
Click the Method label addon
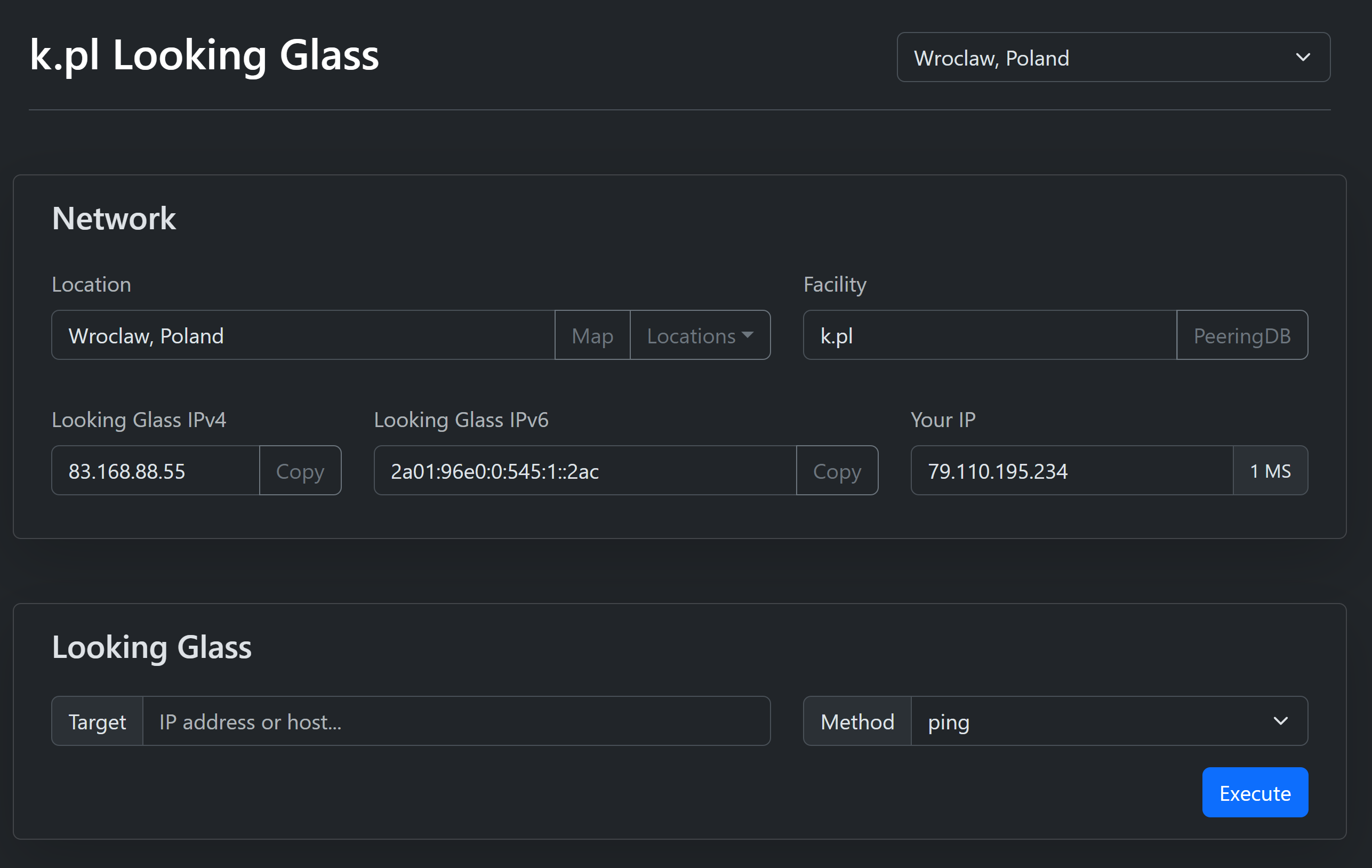click(x=857, y=721)
